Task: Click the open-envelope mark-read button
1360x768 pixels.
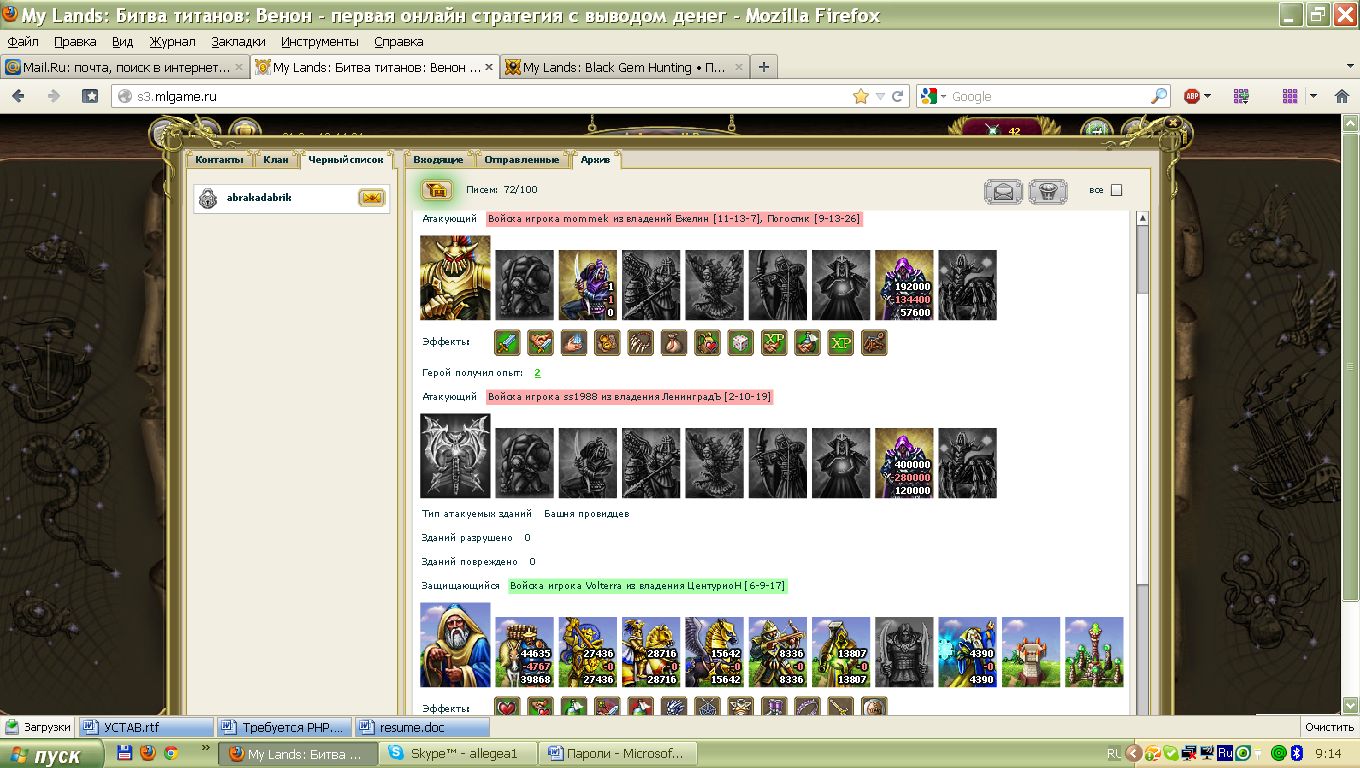Action: click(x=1003, y=191)
